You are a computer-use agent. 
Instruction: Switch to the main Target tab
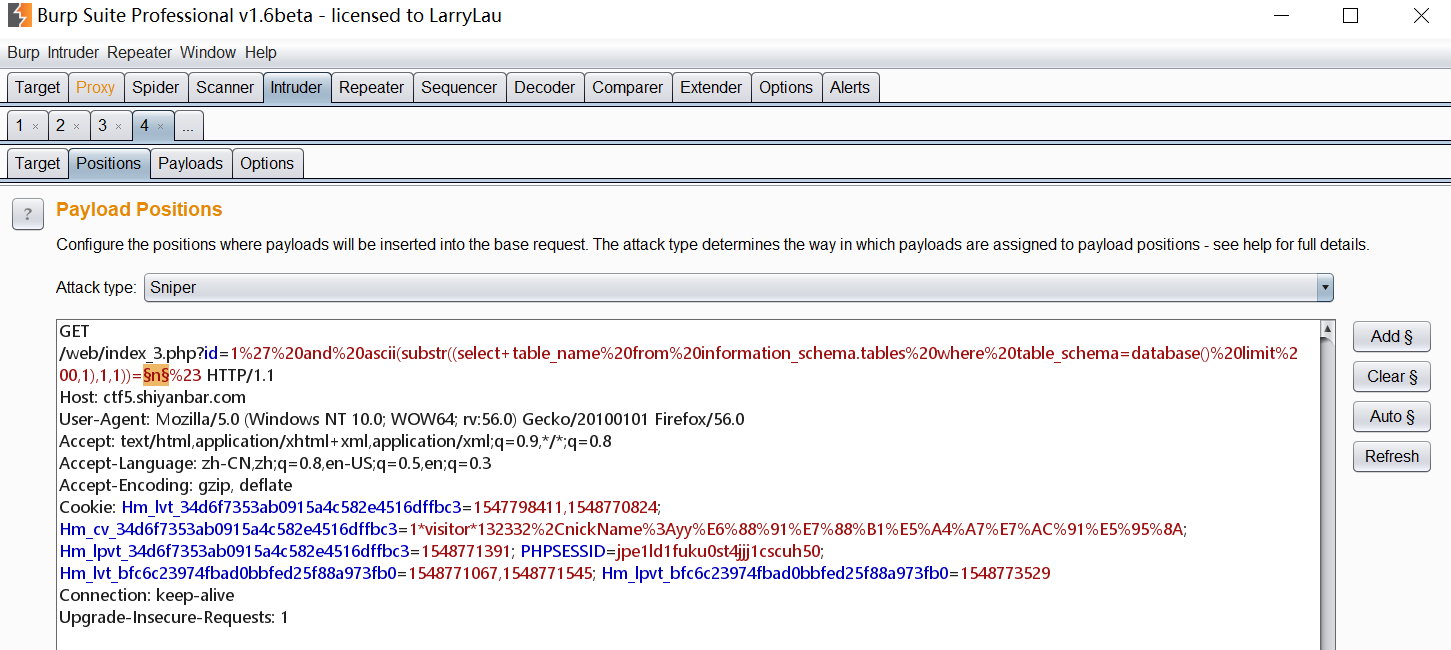[38, 87]
